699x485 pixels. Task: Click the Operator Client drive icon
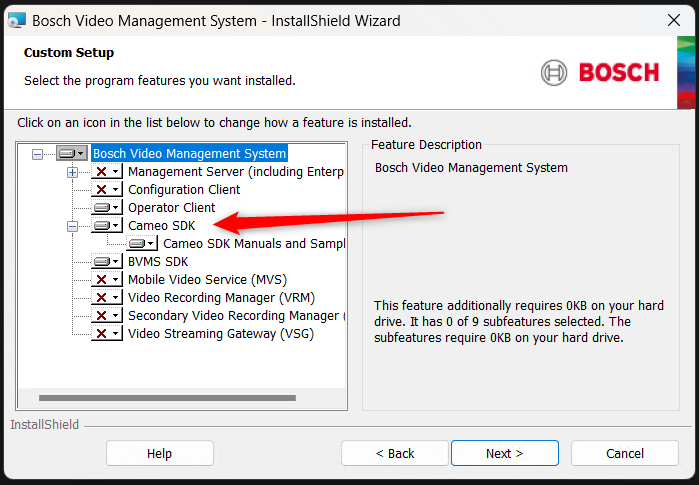(101, 208)
